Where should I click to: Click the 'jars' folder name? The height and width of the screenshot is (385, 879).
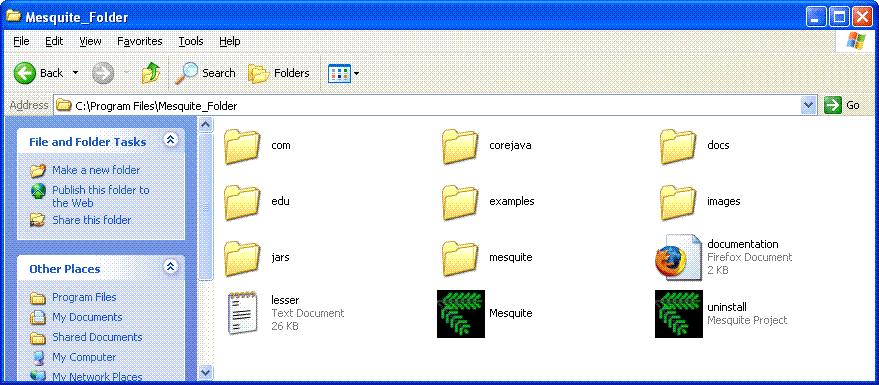[280, 258]
